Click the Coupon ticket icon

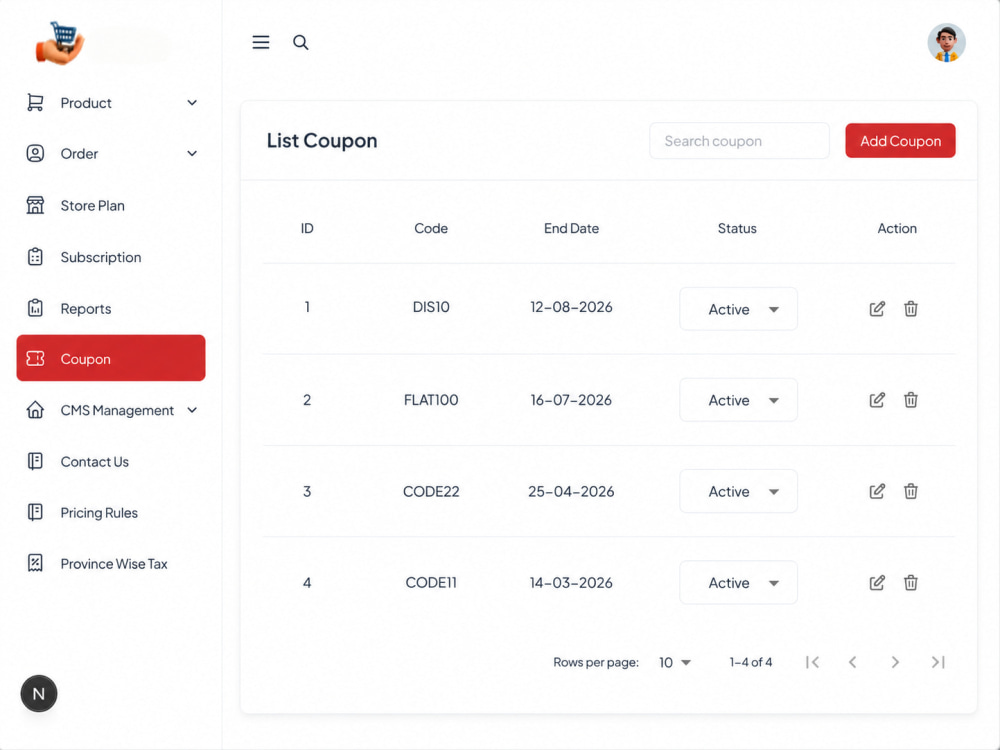coord(35,358)
